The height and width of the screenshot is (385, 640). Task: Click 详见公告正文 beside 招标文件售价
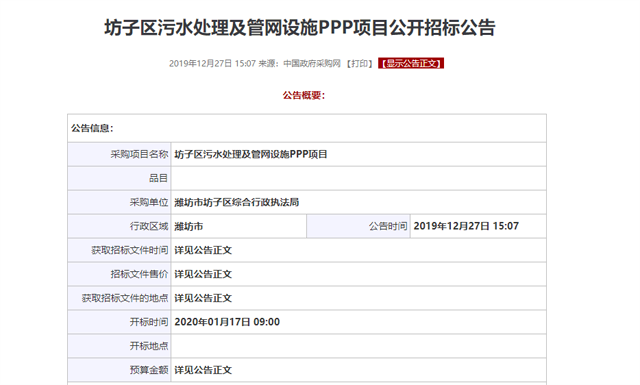(203, 274)
